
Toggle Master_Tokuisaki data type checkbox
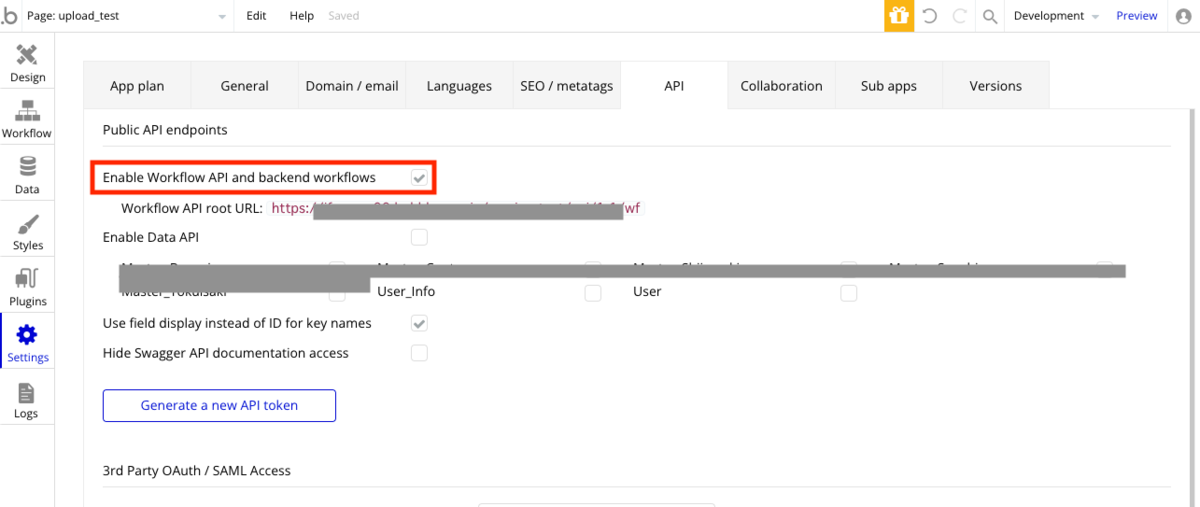337,293
